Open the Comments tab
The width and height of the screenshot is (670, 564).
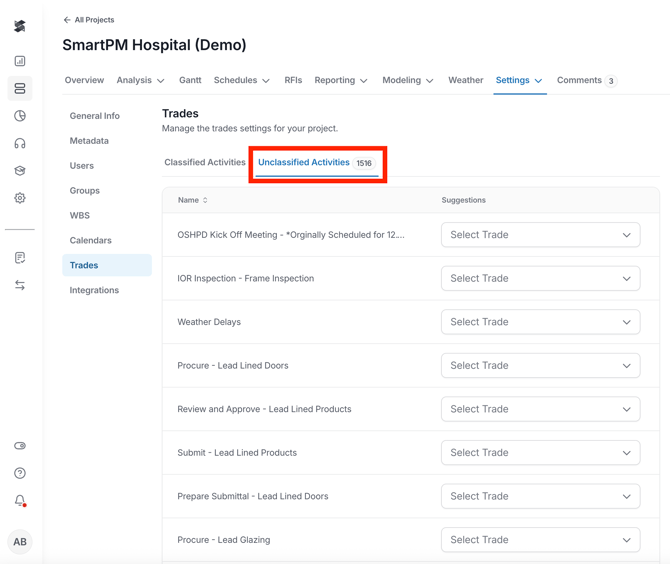(x=586, y=80)
